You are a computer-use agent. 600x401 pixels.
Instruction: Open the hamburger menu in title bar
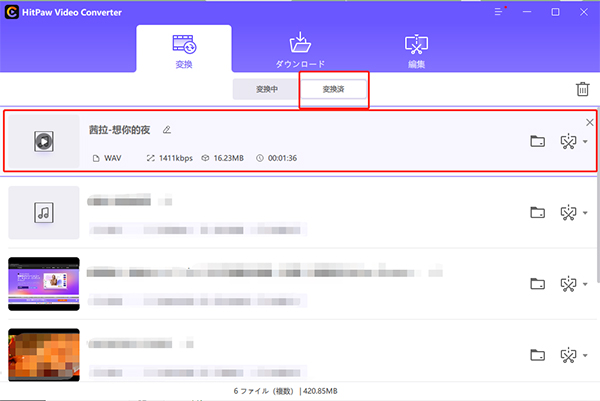pyautogui.click(x=498, y=12)
